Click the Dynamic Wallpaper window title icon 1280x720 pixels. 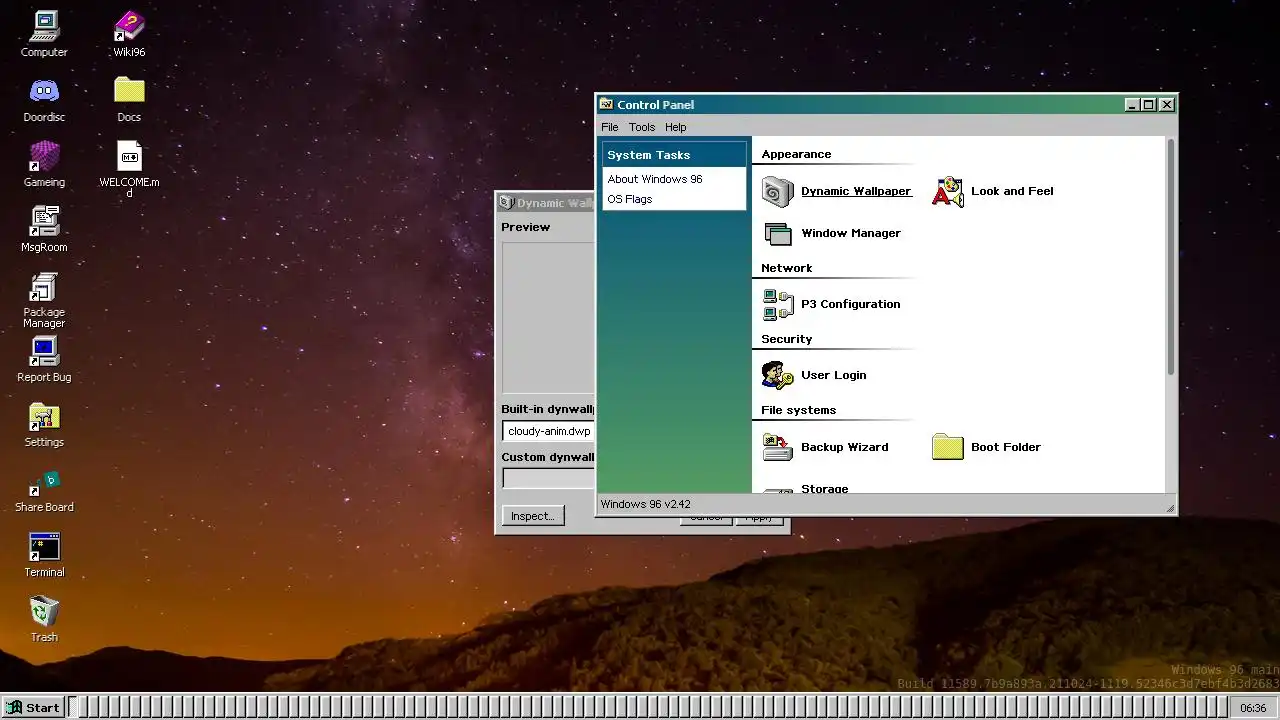click(506, 203)
